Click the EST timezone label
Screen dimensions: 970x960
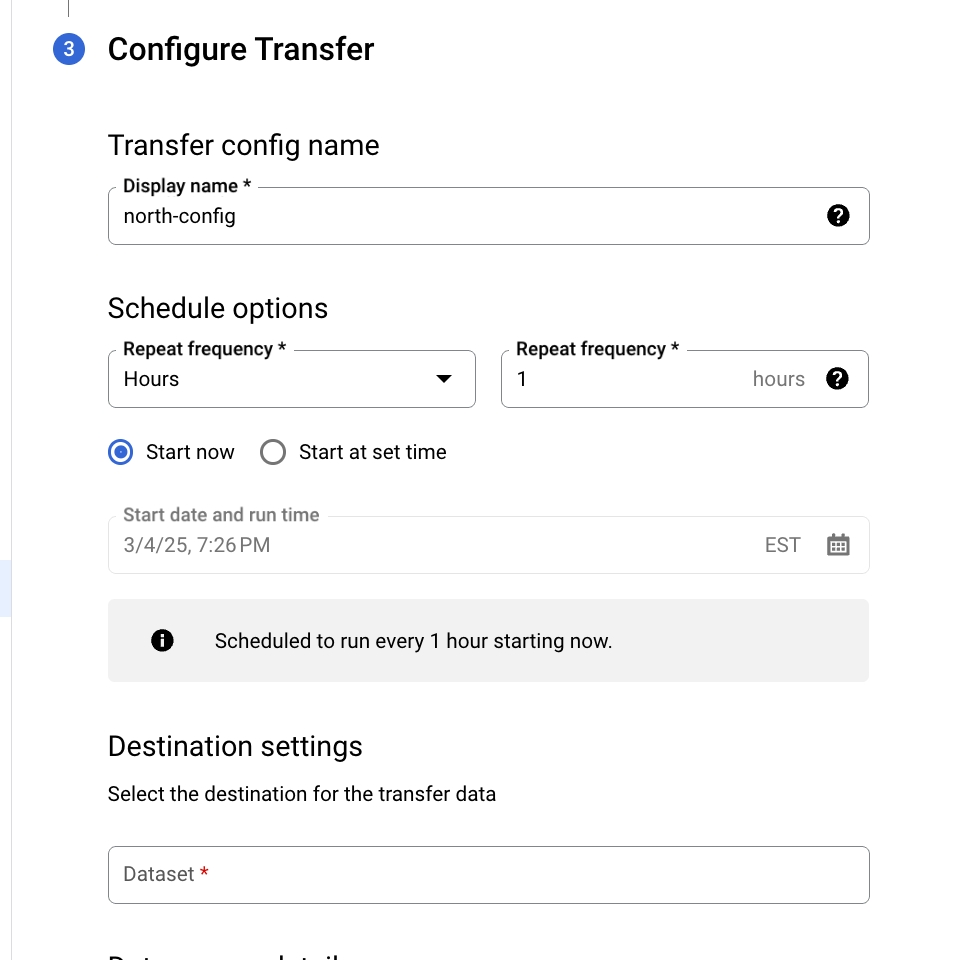tap(782, 545)
